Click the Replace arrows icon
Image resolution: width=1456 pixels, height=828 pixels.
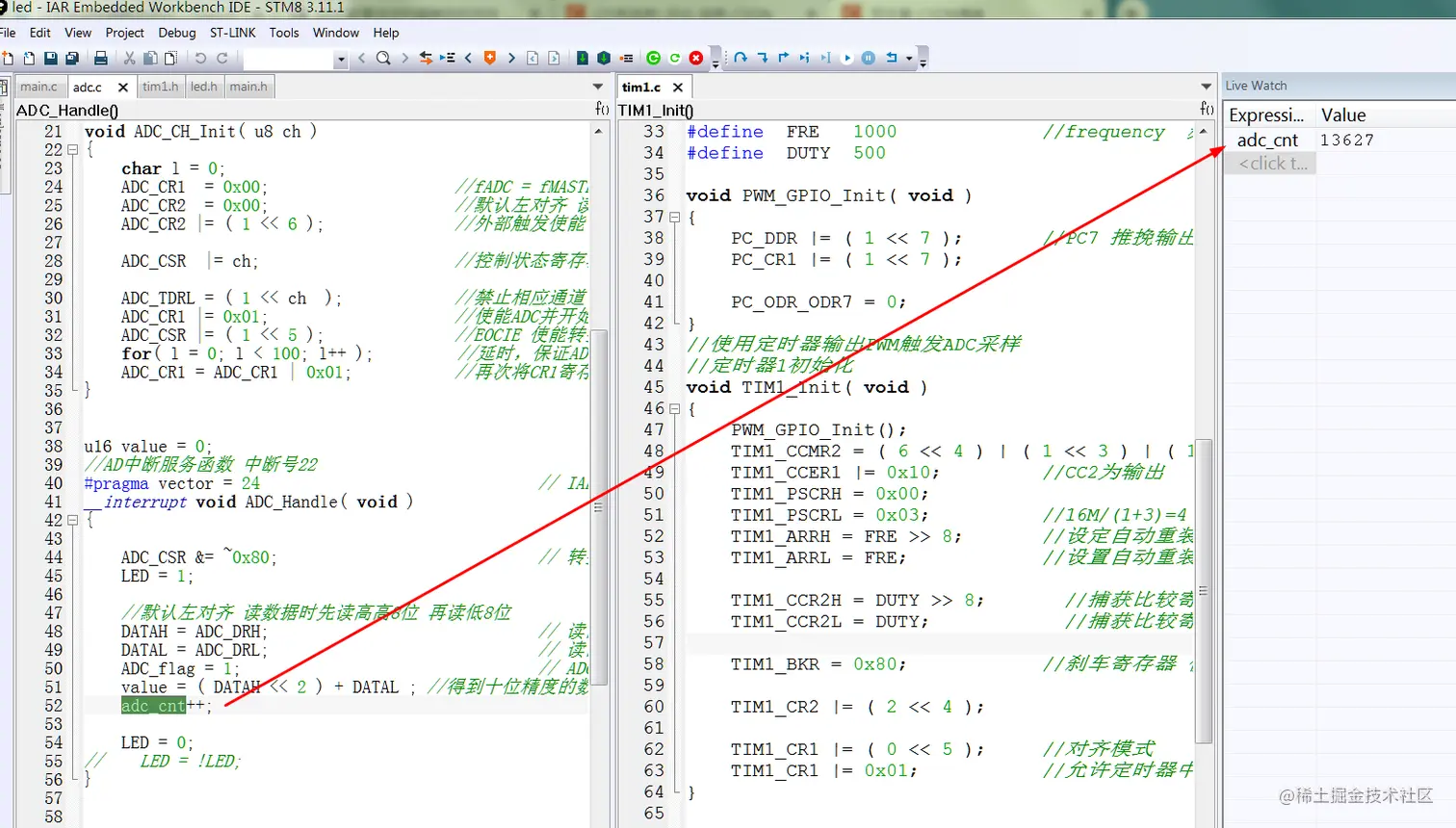coord(426,58)
